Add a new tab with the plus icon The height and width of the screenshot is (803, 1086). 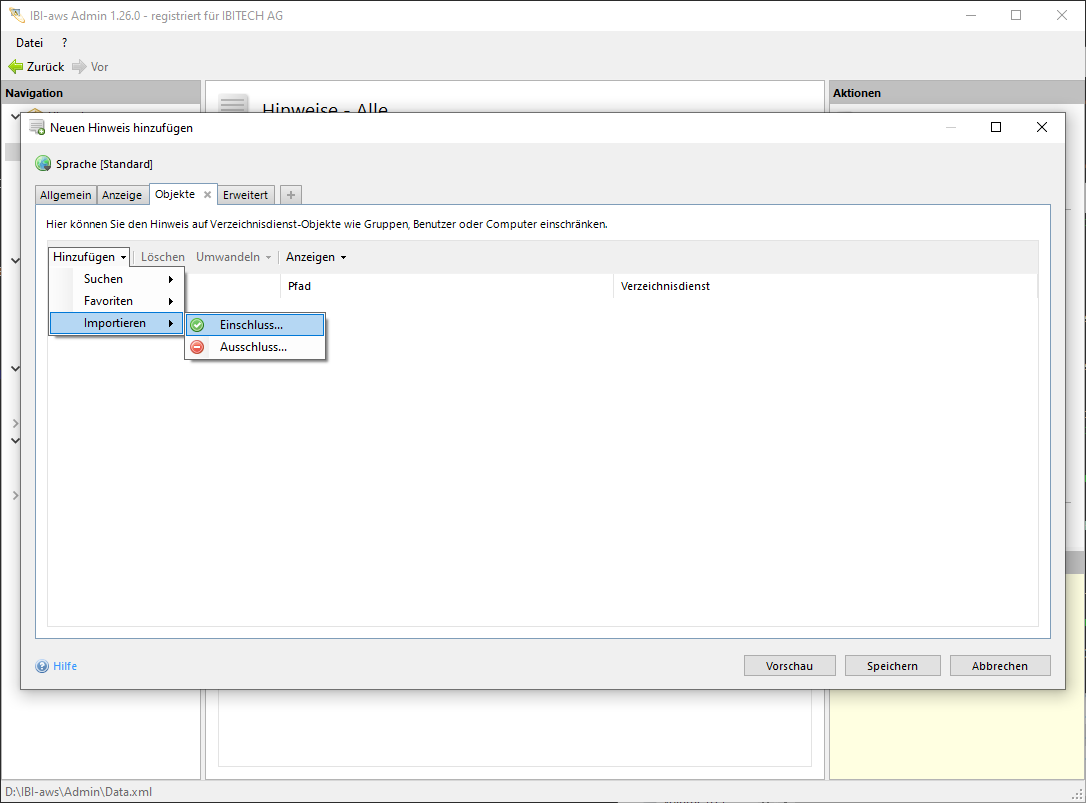(290, 195)
